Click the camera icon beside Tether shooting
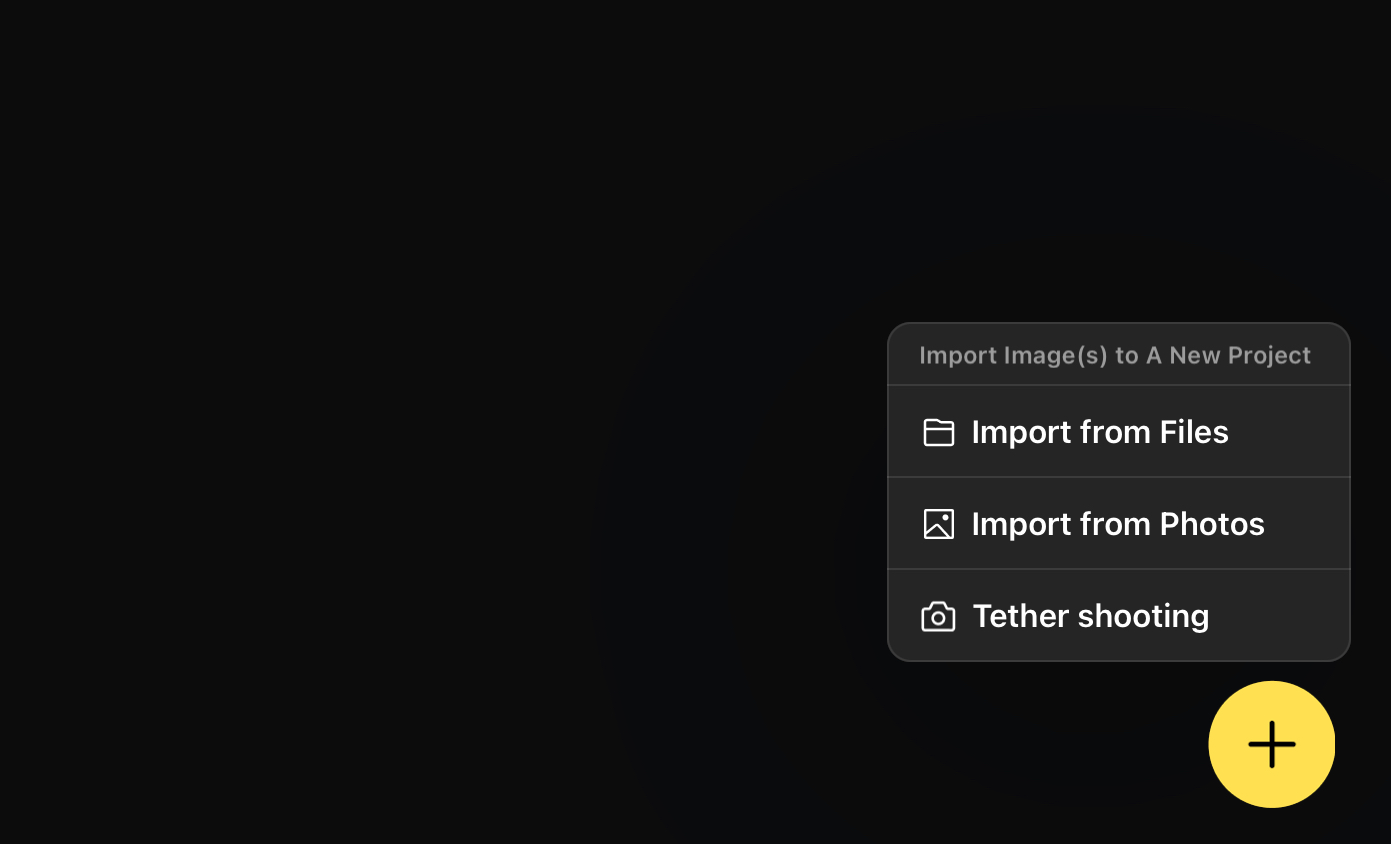Viewport: 1391px width, 844px height. [x=938, y=616]
